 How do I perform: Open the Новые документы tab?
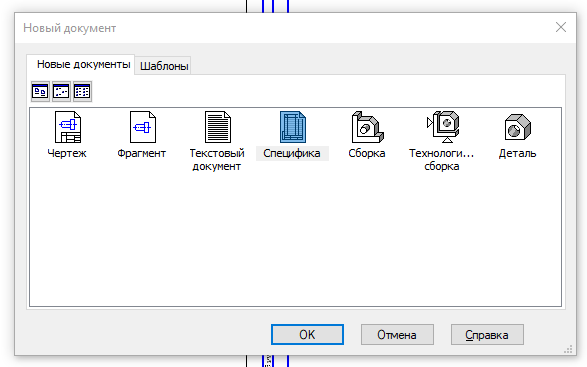[80, 64]
